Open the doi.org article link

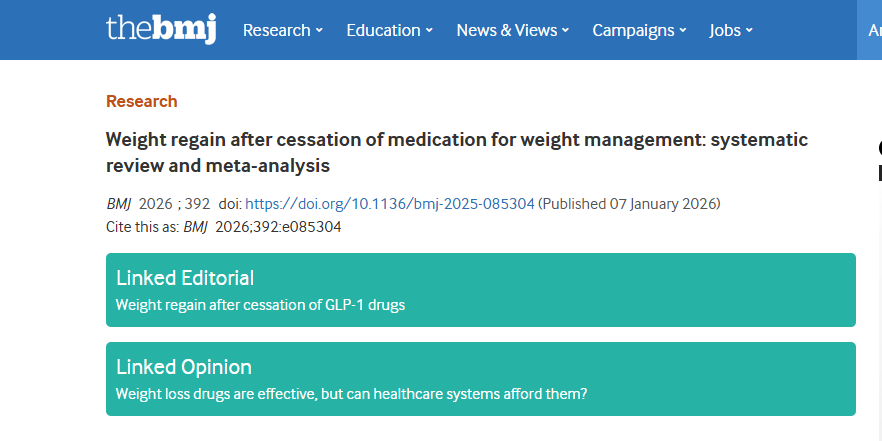click(389, 204)
